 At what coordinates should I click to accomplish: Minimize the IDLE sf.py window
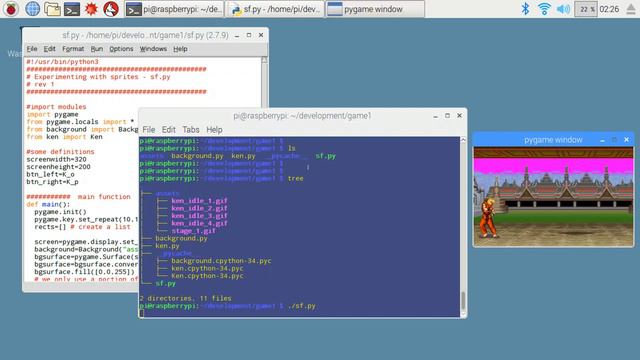(x=237, y=36)
